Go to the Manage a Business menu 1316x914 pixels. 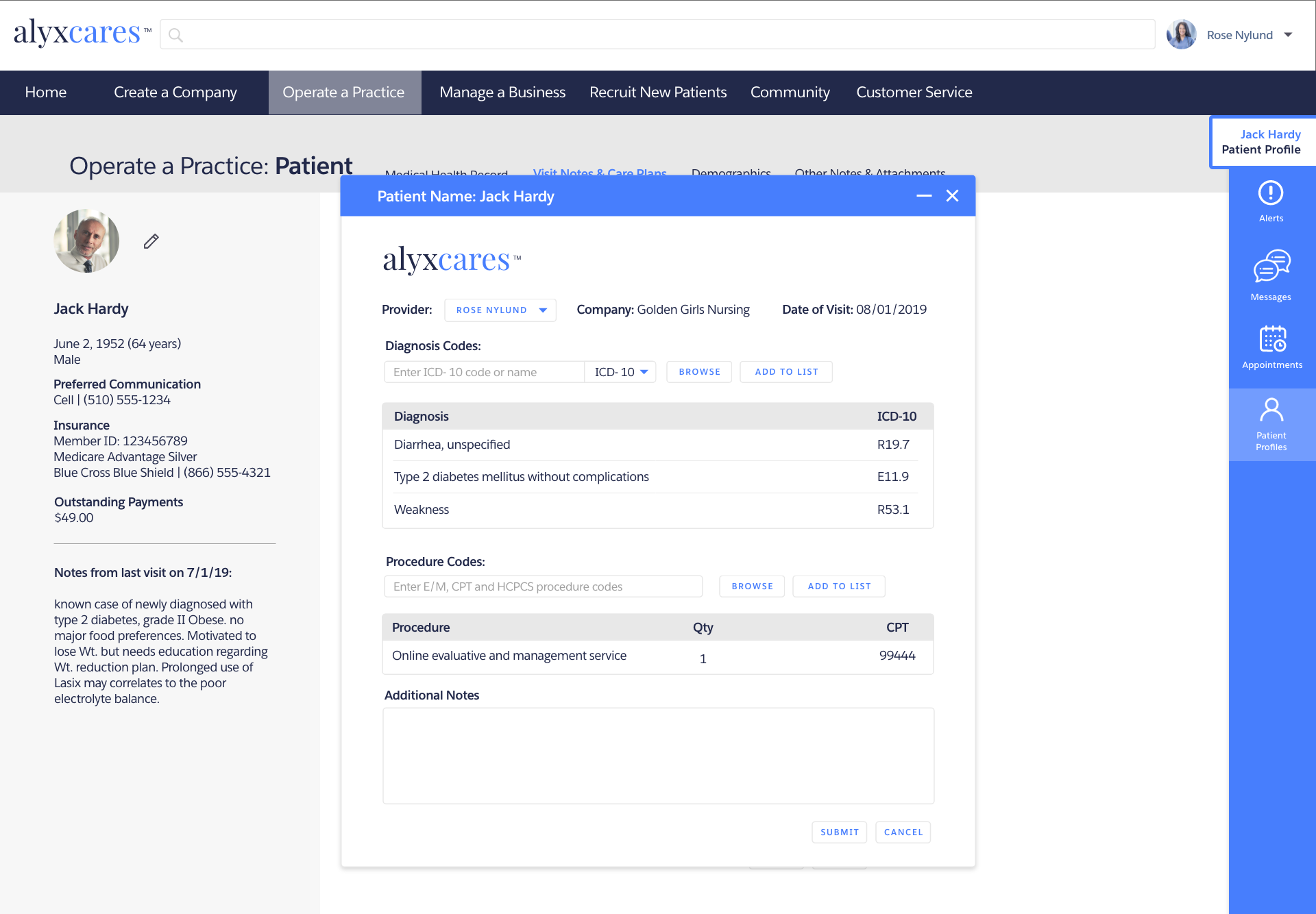(502, 92)
